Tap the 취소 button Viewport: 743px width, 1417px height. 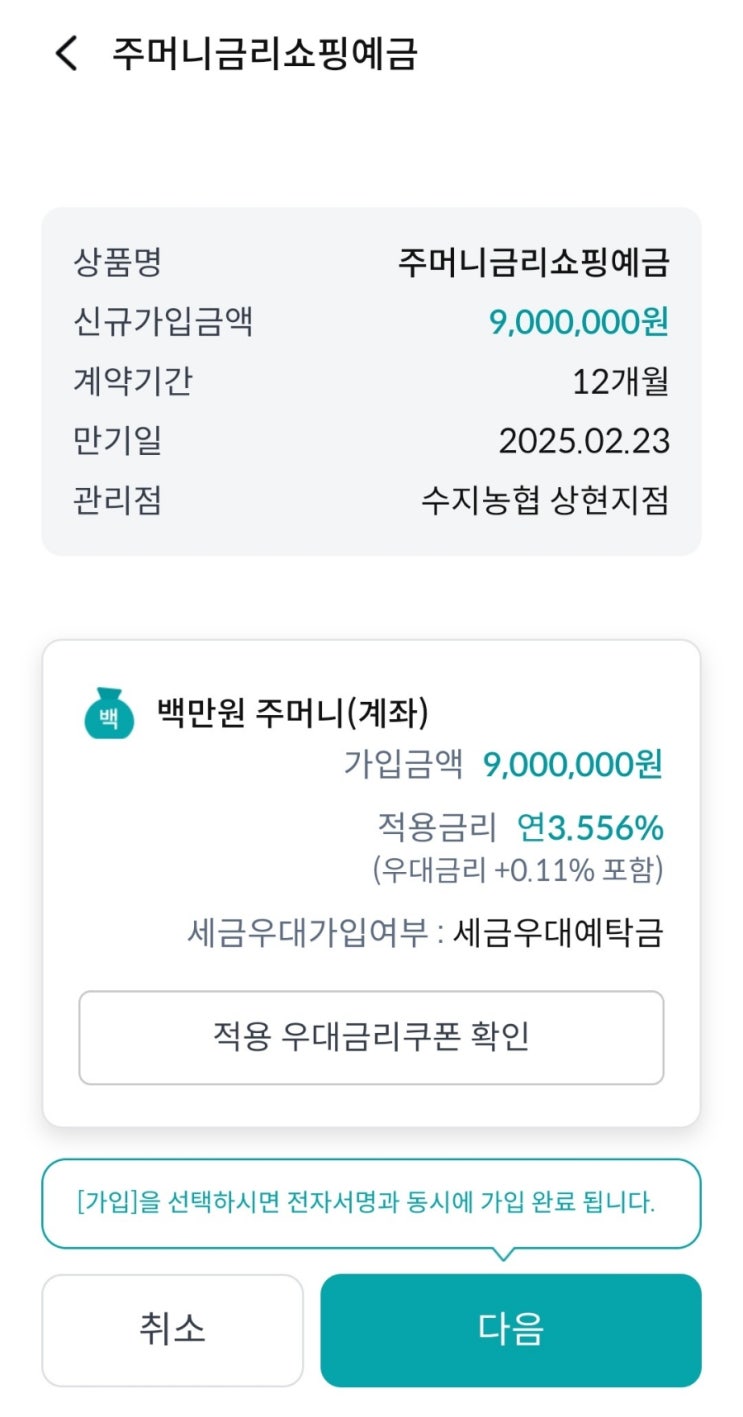click(x=172, y=1329)
